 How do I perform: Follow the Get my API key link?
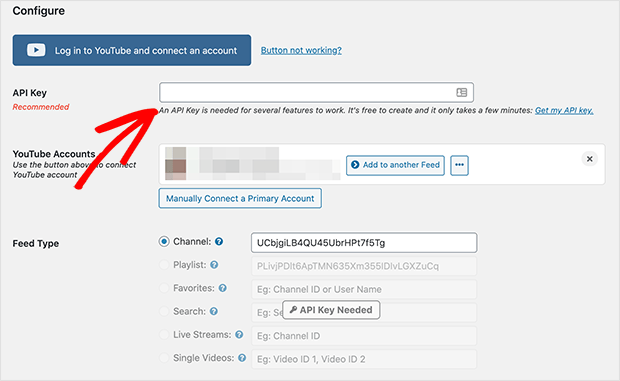click(x=564, y=110)
